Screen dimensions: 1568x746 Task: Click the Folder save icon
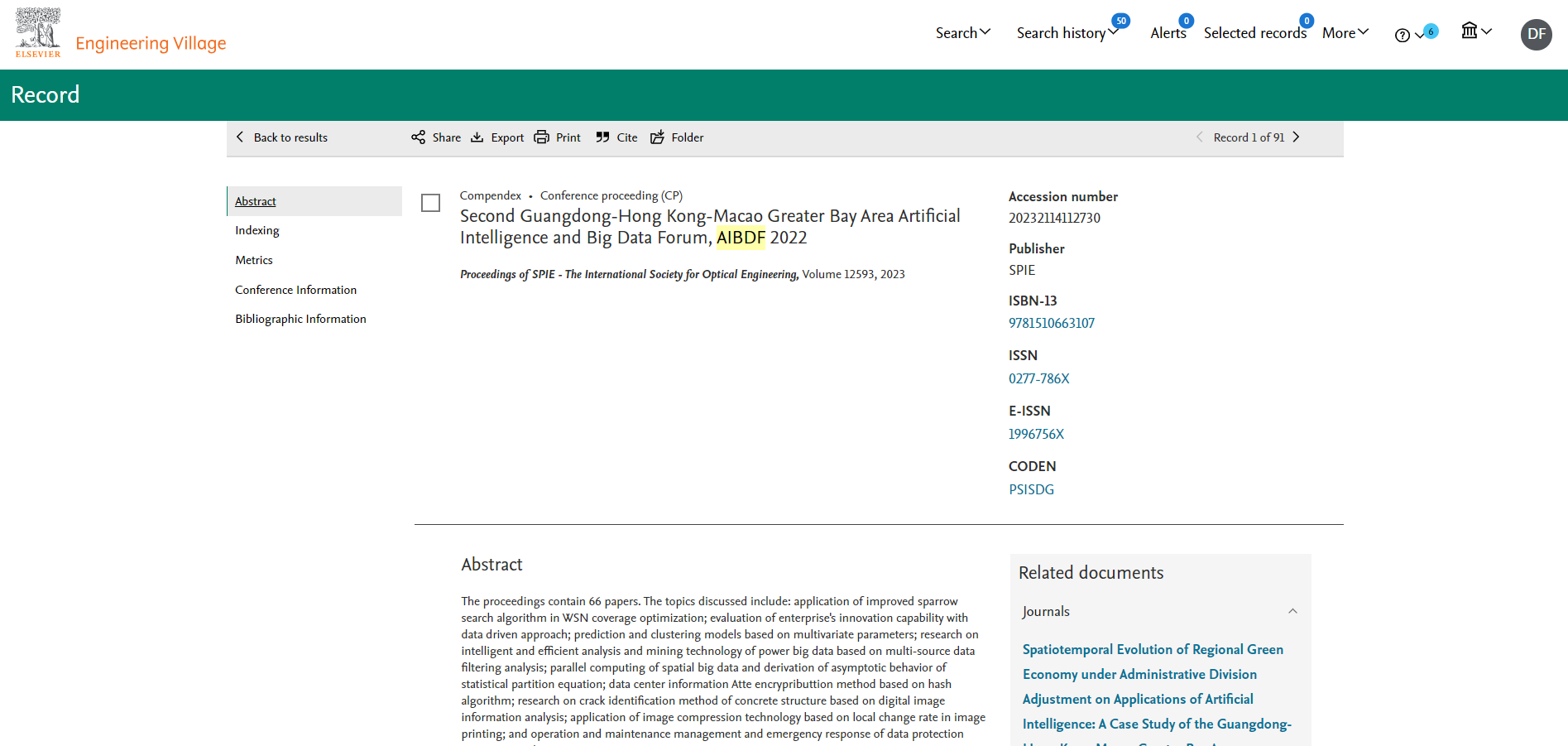(x=657, y=137)
